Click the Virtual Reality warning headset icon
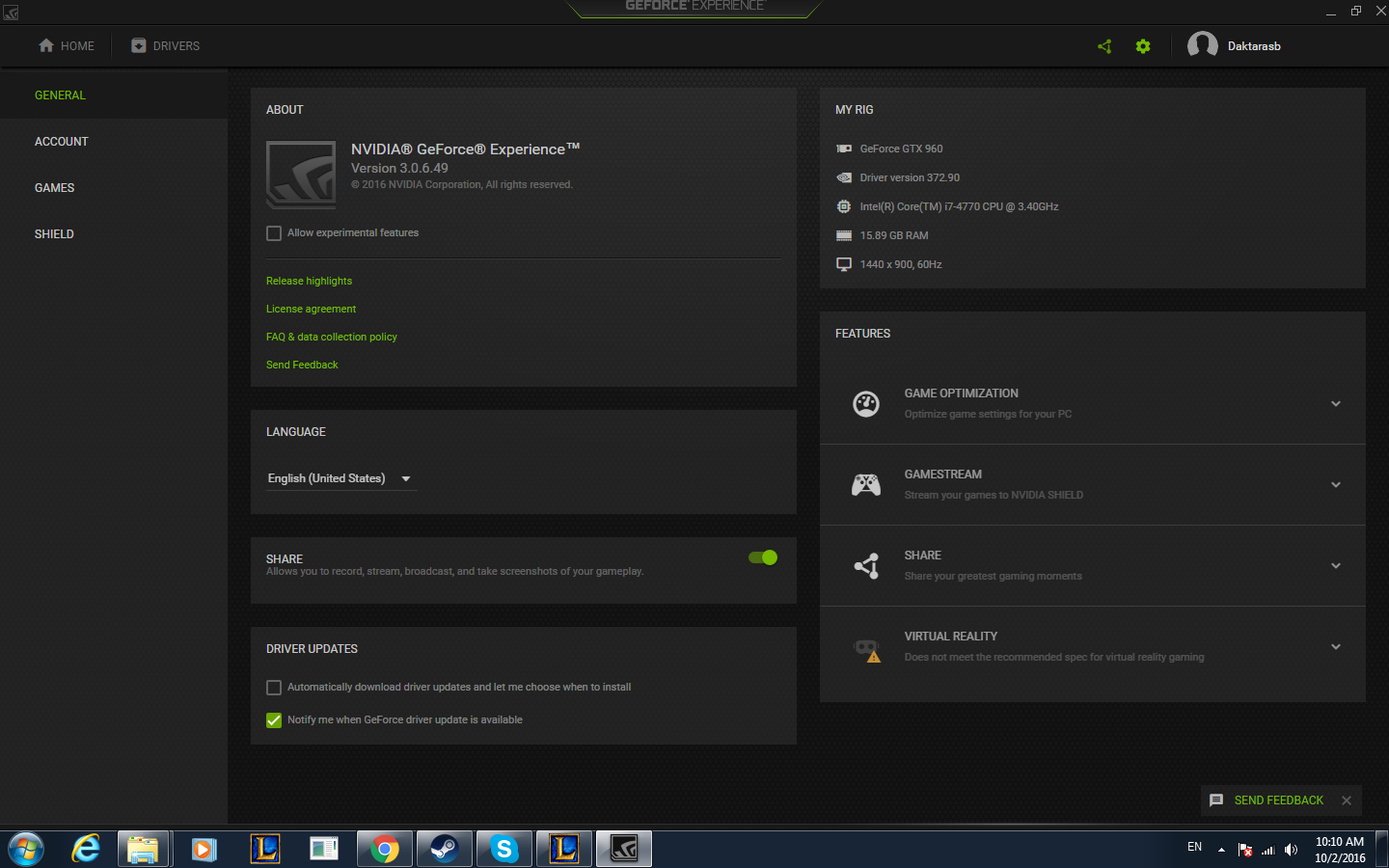Viewport: 1389px width, 868px height. tap(867, 650)
